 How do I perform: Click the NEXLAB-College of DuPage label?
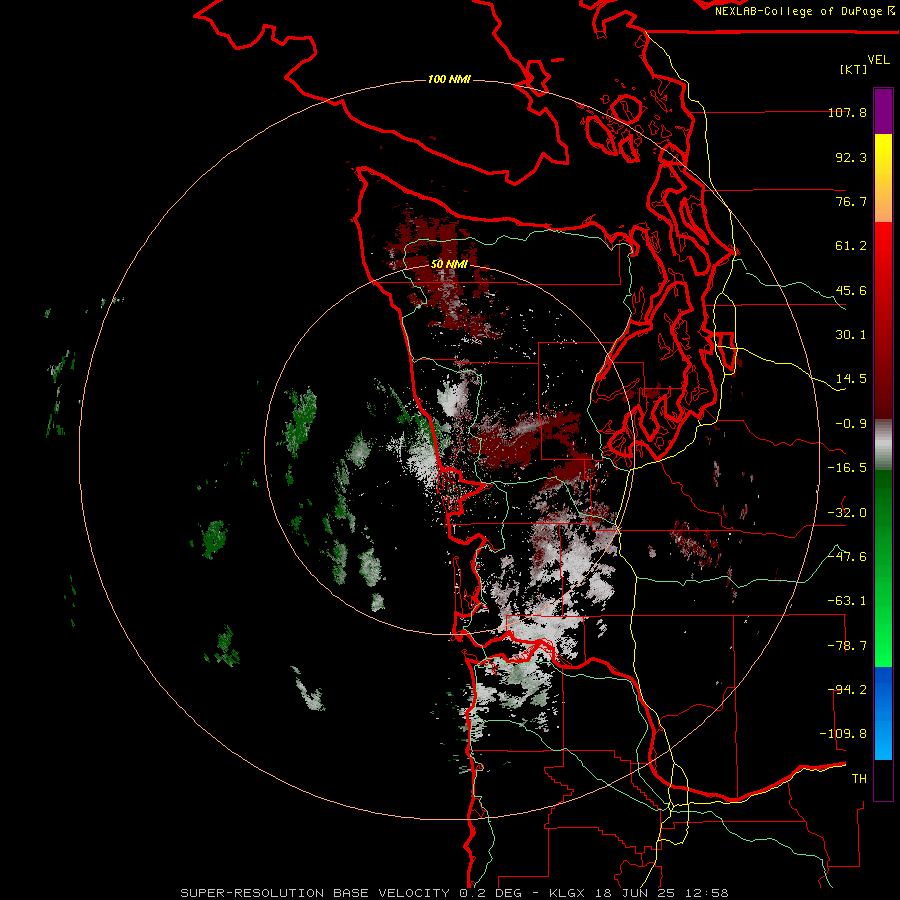(804, 11)
